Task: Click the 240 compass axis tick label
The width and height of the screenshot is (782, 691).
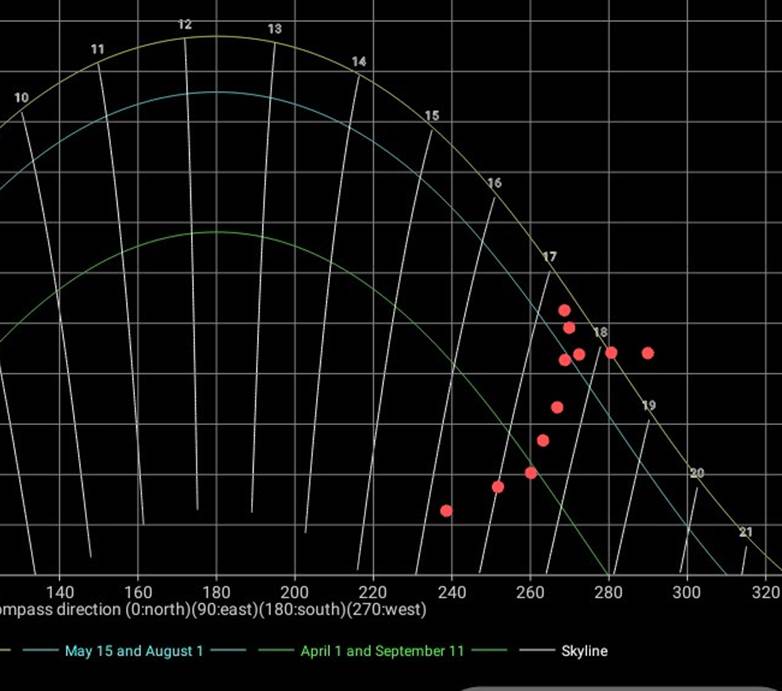Action: 451,591
